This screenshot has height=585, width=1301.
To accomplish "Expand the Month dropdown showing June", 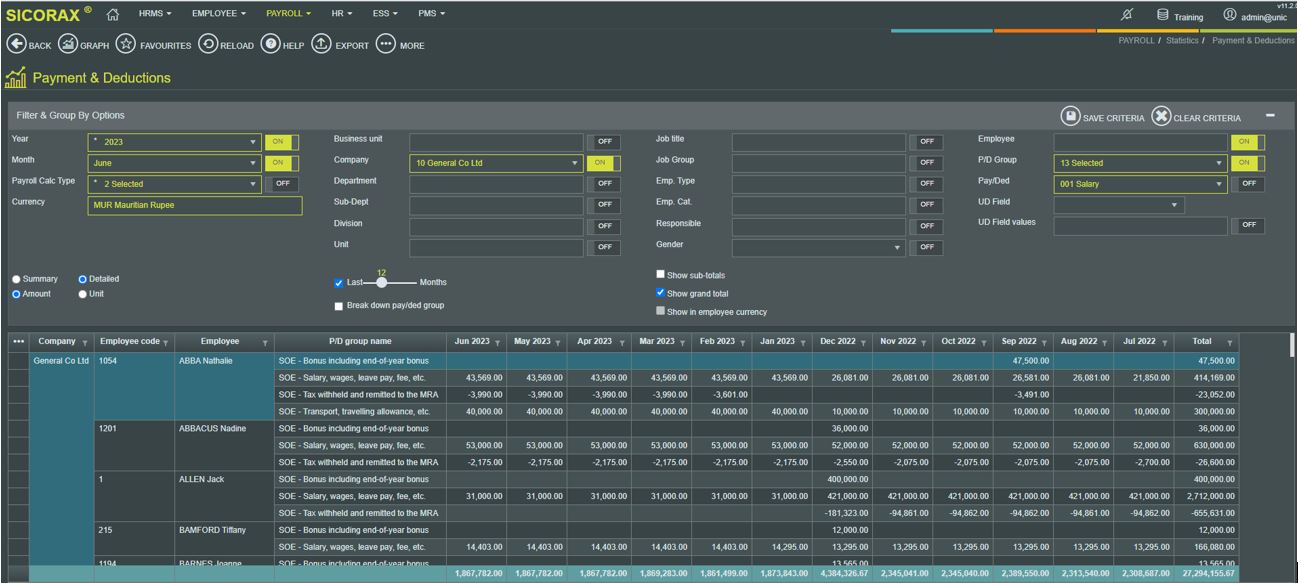I will point(174,163).
